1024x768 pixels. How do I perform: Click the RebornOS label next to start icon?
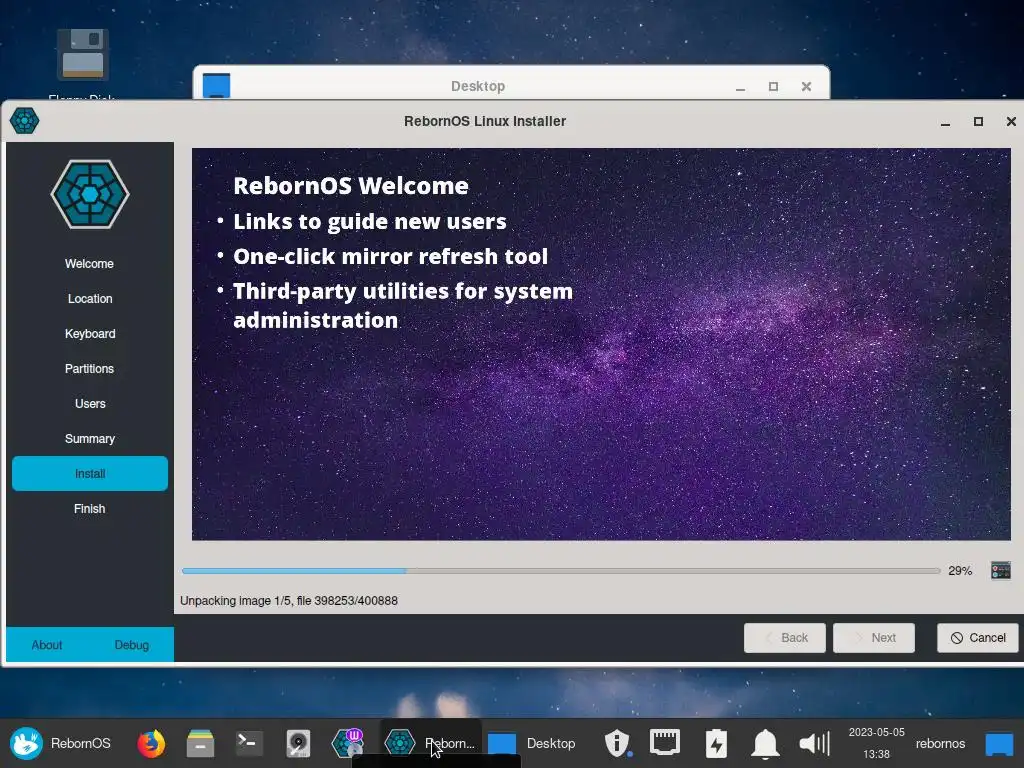click(x=80, y=743)
